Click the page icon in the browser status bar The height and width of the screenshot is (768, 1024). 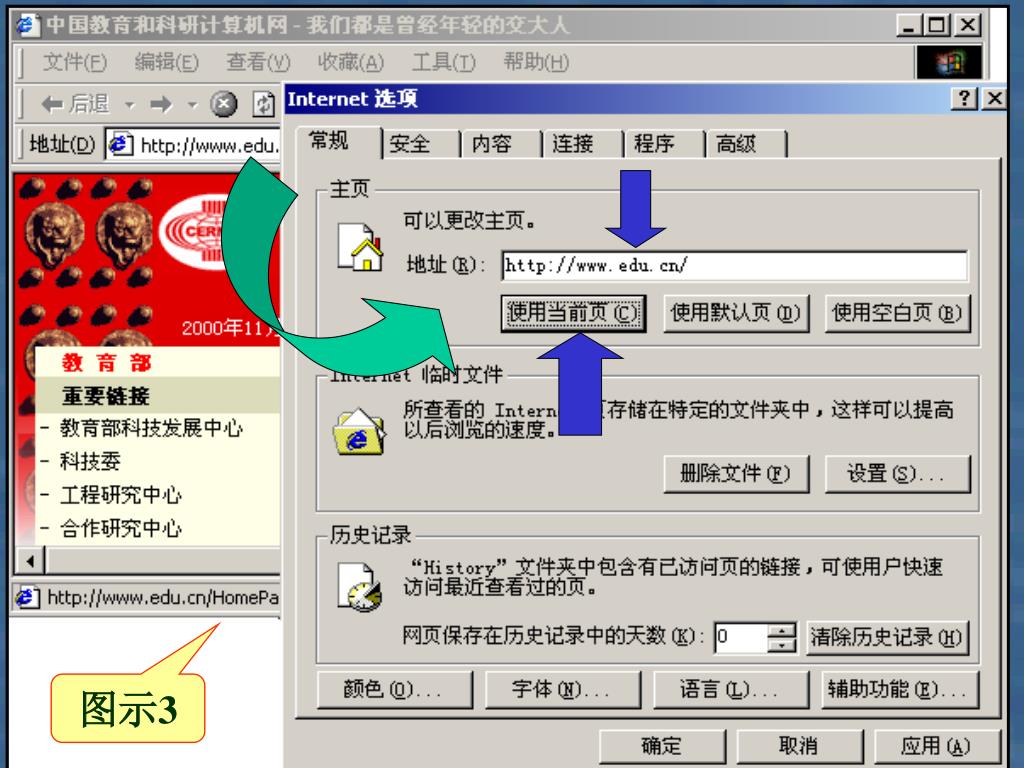[27, 597]
